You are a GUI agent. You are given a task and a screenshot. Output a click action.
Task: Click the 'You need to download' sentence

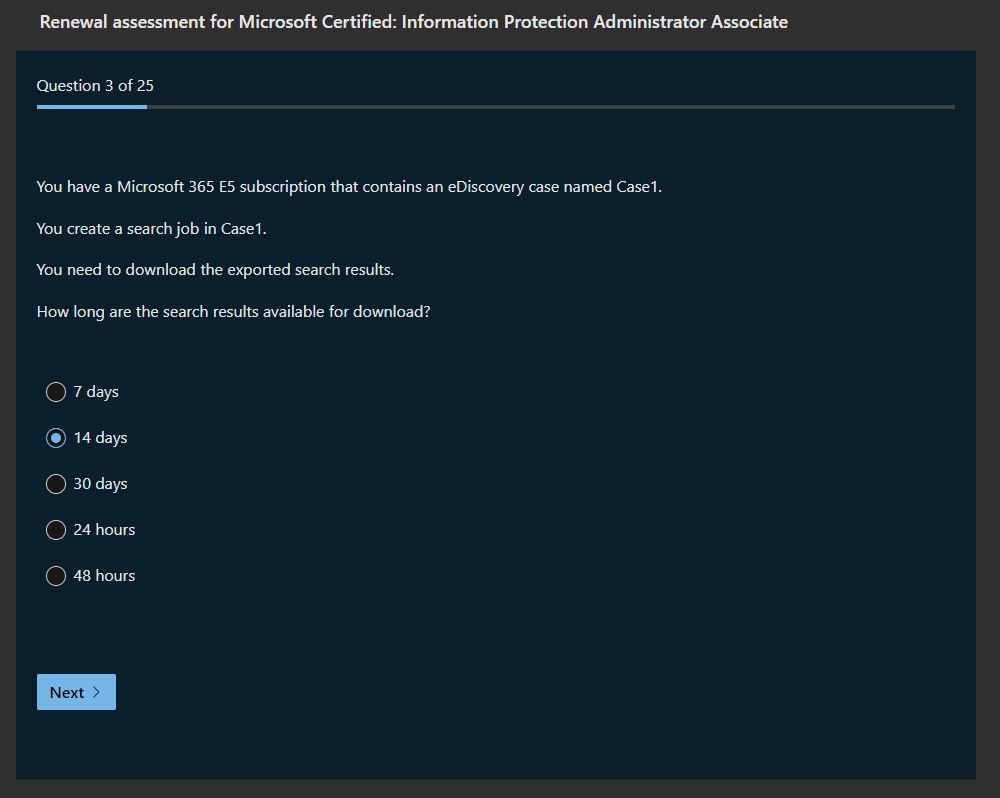[x=215, y=270]
